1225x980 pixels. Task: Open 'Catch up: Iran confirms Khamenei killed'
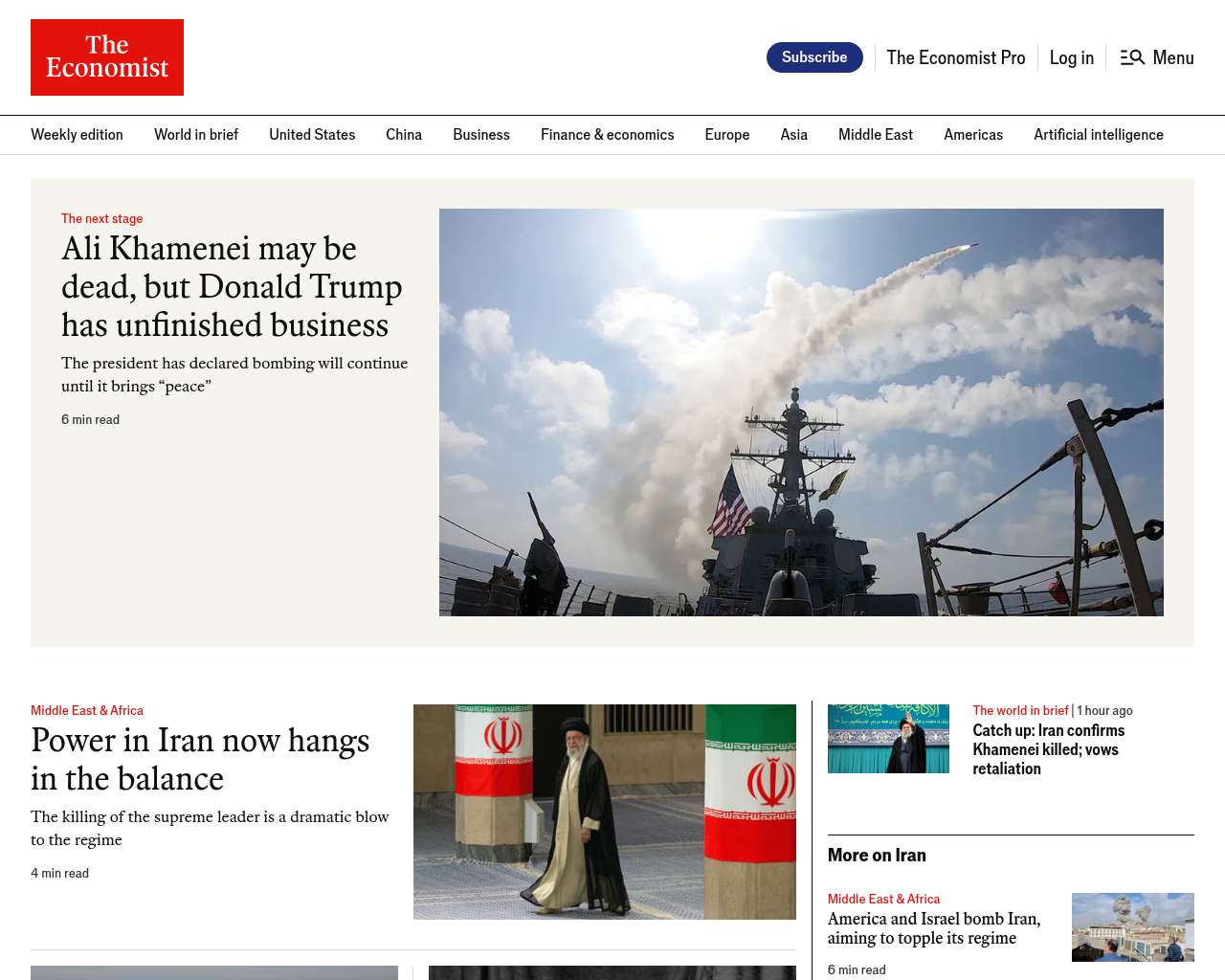coord(1048,749)
